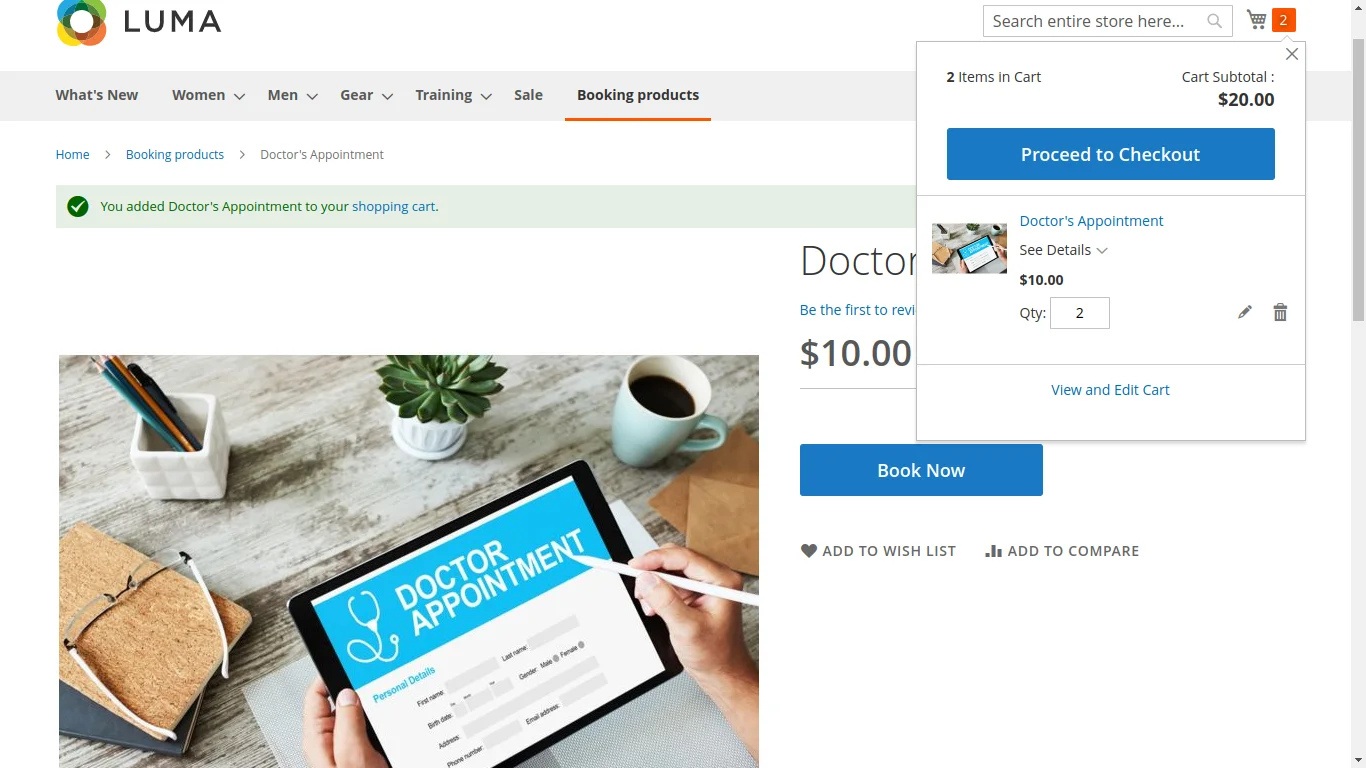1366x768 pixels.
Task: Click the cart item count badge
Action: click(1283, 20)
